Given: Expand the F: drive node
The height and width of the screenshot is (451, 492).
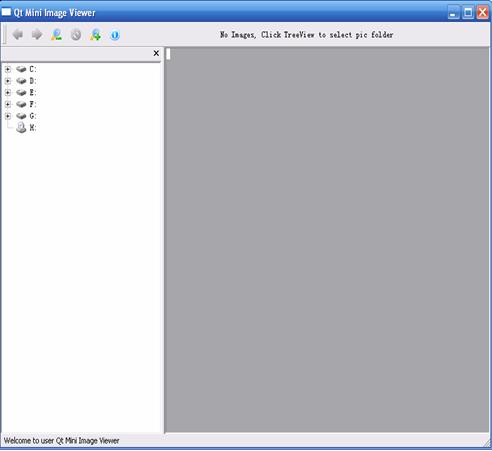Looking at the screenshot, I should 8,104.
